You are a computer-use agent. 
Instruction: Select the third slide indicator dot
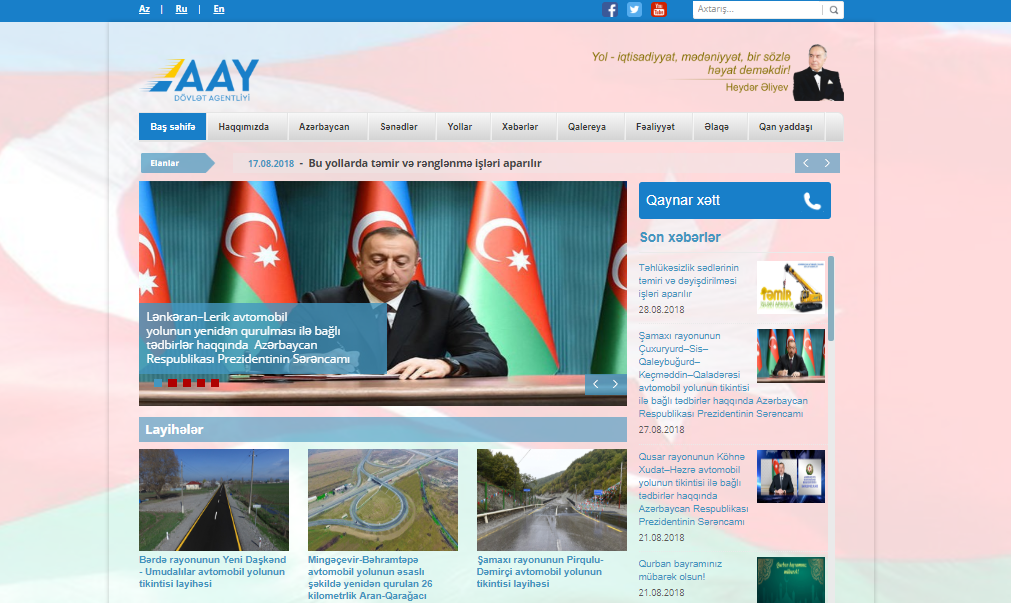coord(186,382)
